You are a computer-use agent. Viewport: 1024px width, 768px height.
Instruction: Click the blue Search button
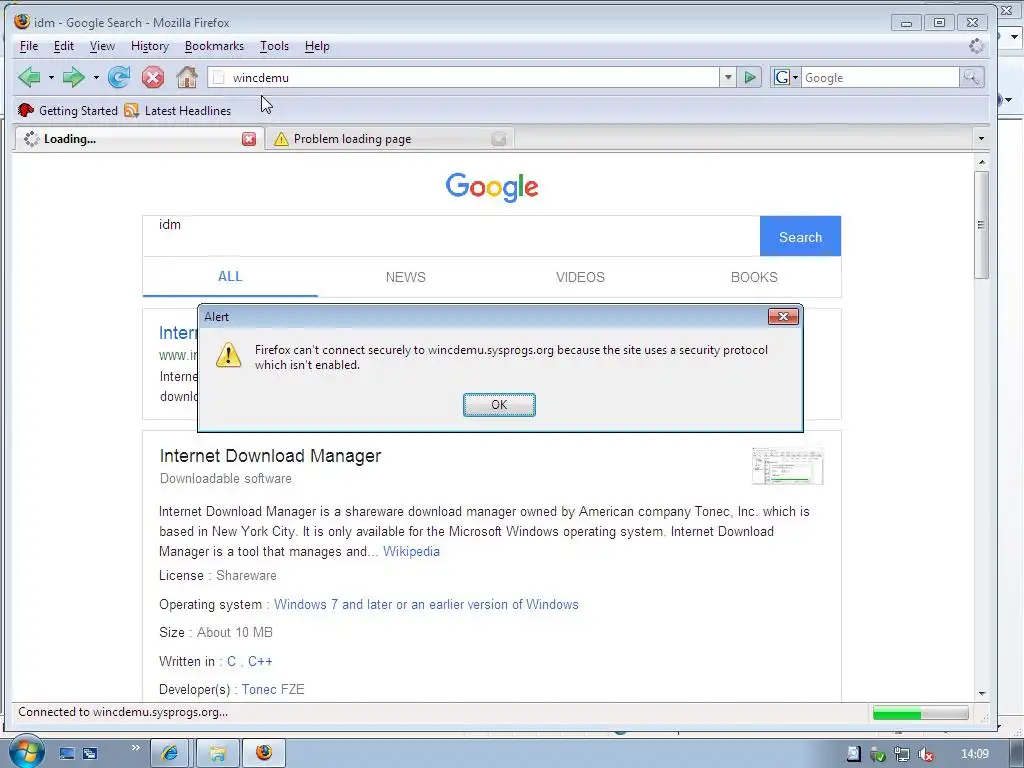[800, 236]
